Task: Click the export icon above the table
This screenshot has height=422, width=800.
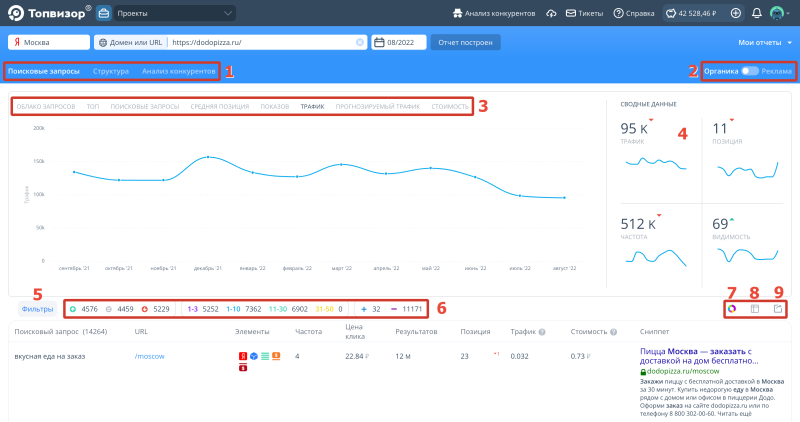Action: (780, 309)
